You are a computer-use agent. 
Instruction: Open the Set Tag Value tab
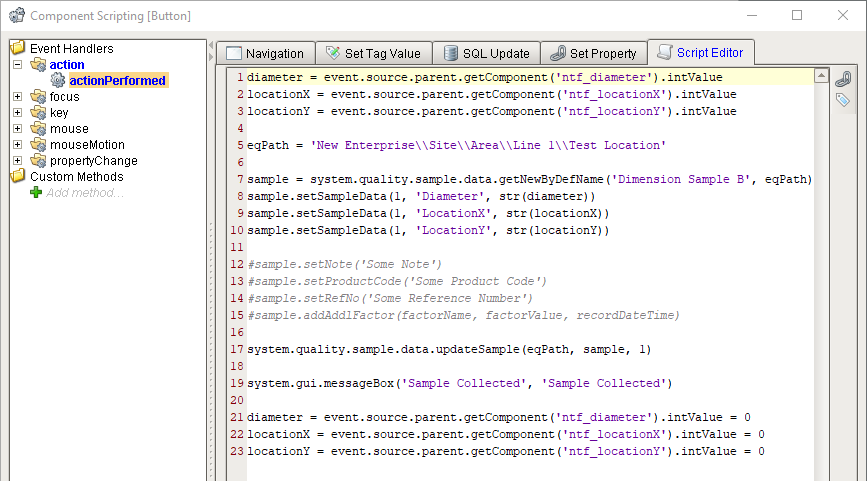tap(374, 54)
